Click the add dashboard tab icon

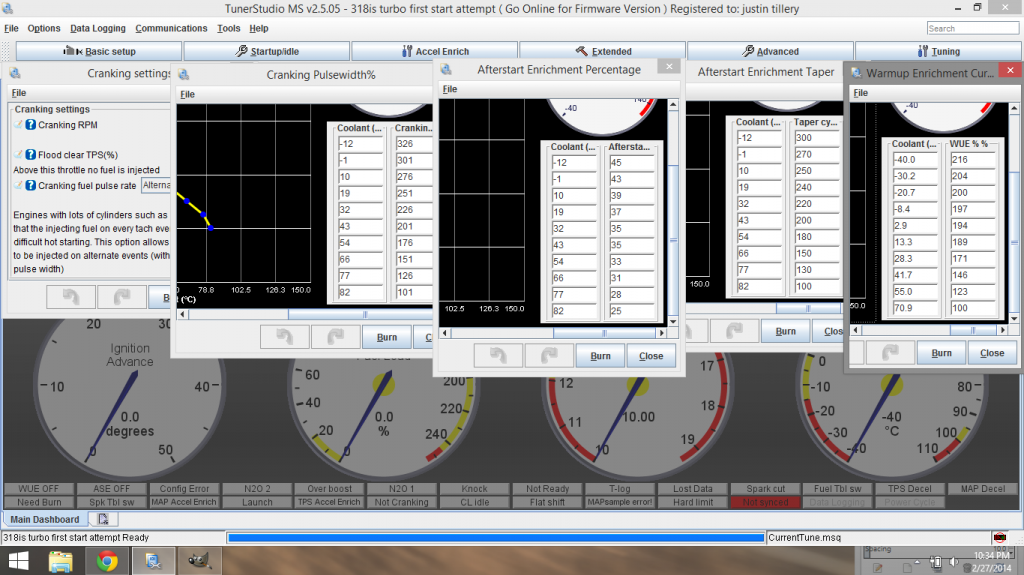103,519
